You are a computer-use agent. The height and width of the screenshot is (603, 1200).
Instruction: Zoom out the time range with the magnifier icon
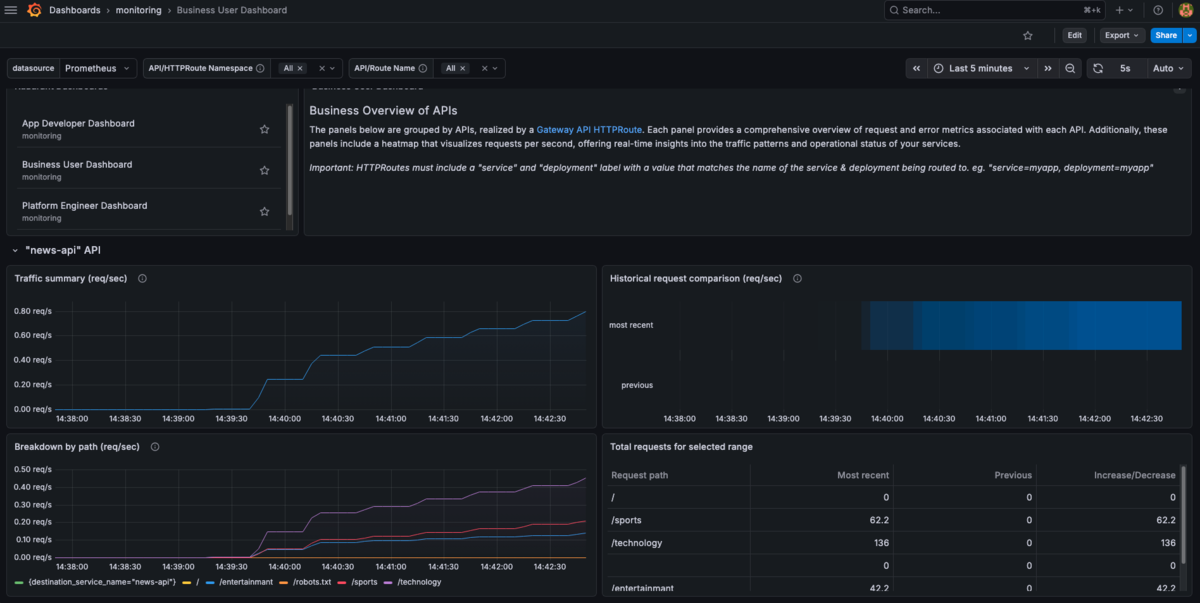tap(1070, 68)
